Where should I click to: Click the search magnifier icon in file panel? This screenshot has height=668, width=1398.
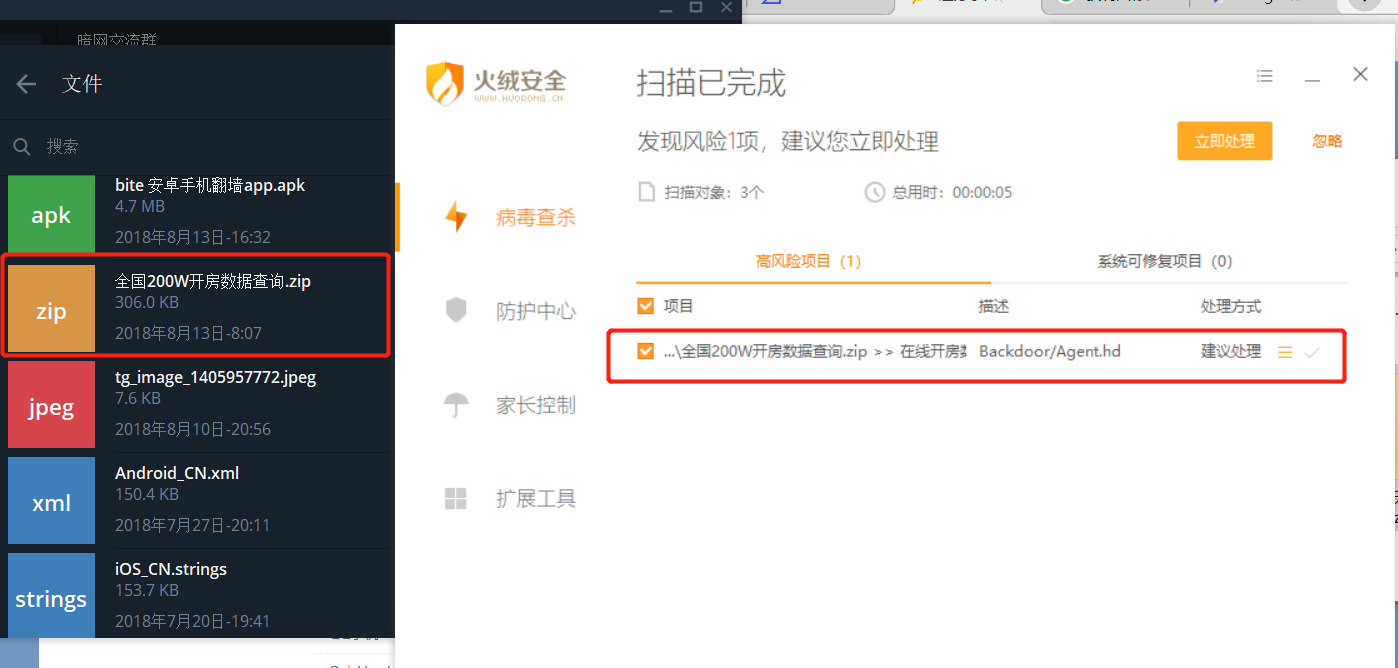coord(21,147)
